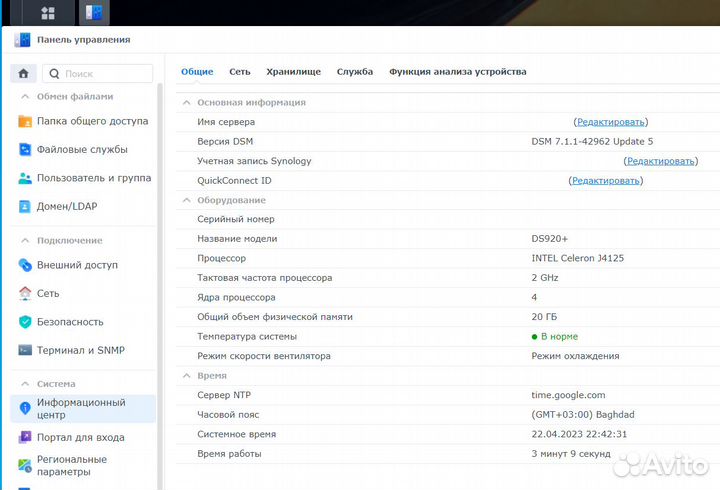
Task: Click the Информационный центр info icon
Action: (x=25, y=408)
